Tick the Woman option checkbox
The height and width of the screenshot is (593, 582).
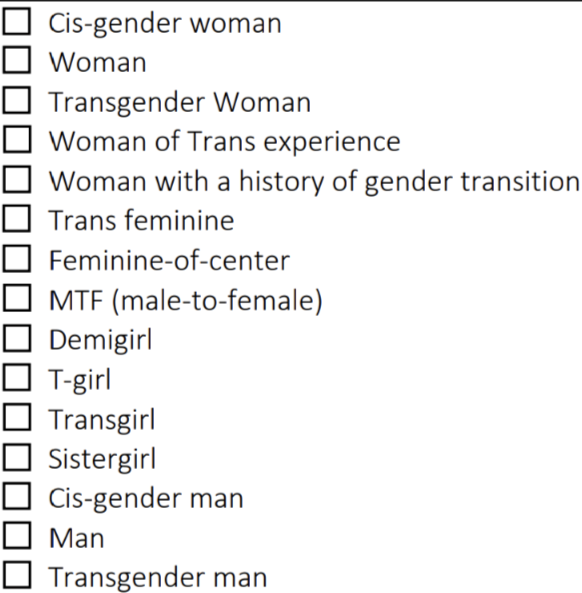(17, 60)
